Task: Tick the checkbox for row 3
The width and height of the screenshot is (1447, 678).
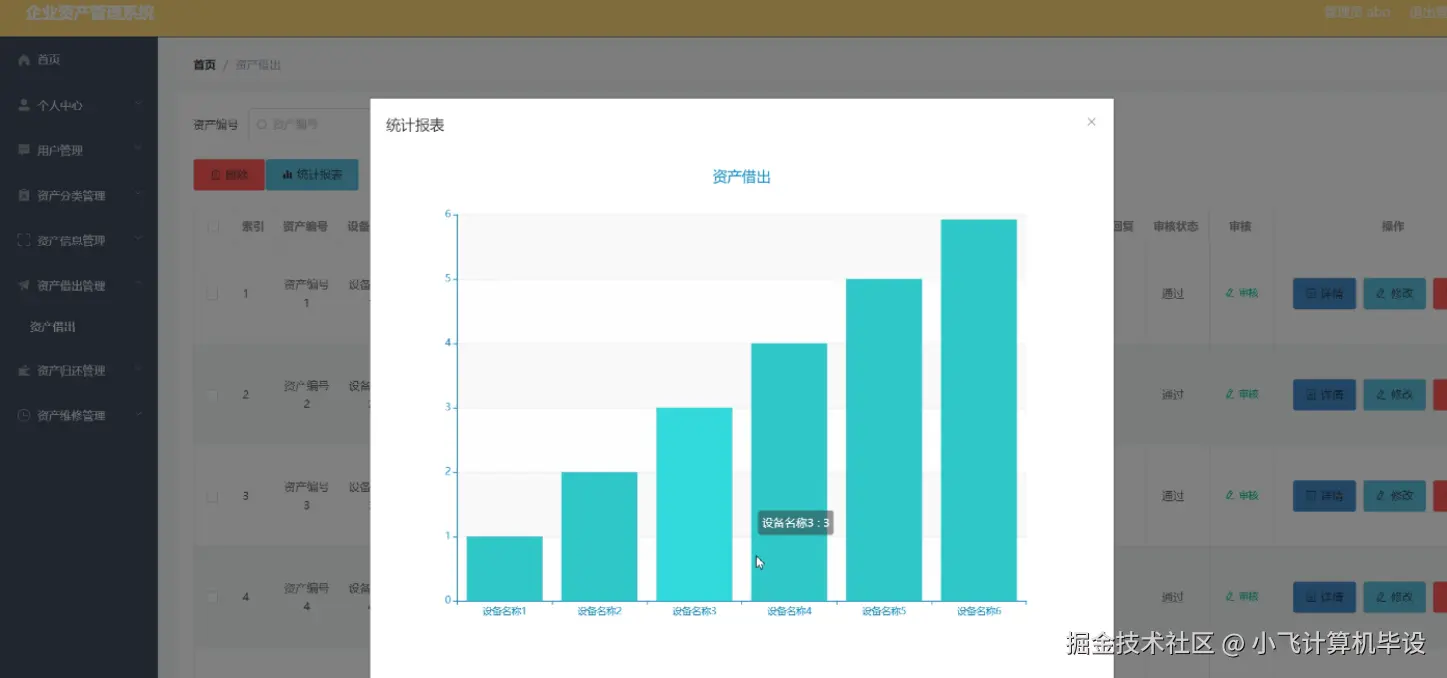Action: [212, 496]
